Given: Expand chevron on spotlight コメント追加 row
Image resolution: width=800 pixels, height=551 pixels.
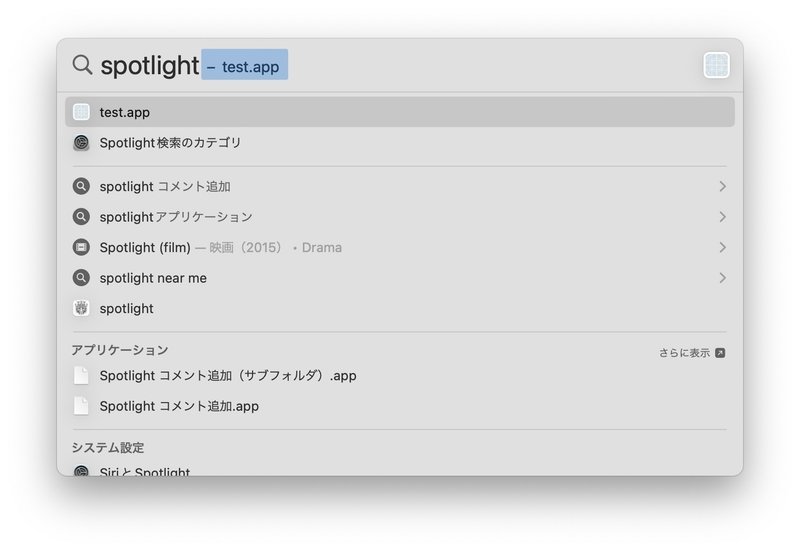Looking at the screenshot, I should tap(722, 186).
